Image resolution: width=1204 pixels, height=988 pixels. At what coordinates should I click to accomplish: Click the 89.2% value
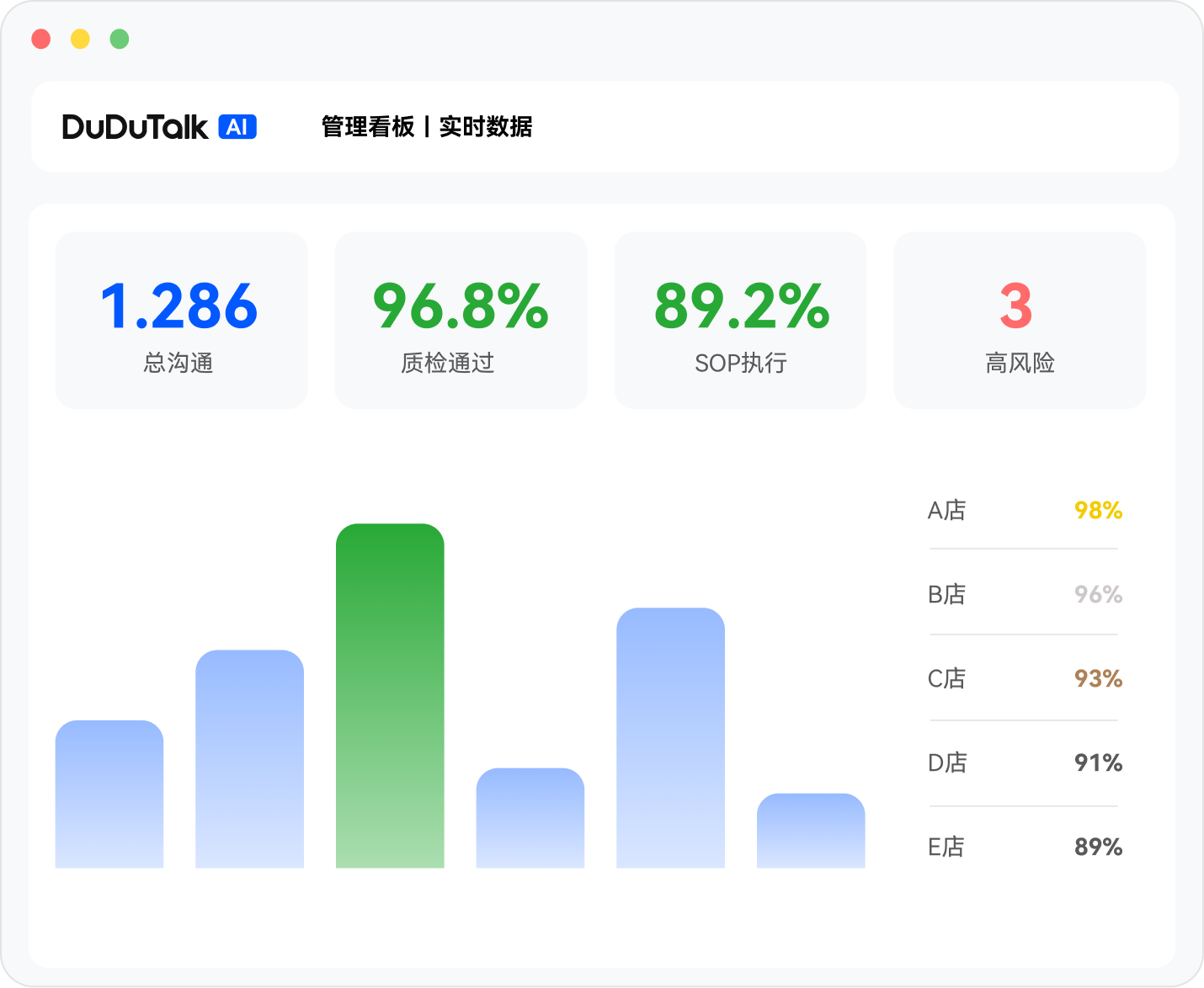pos(742,306)
